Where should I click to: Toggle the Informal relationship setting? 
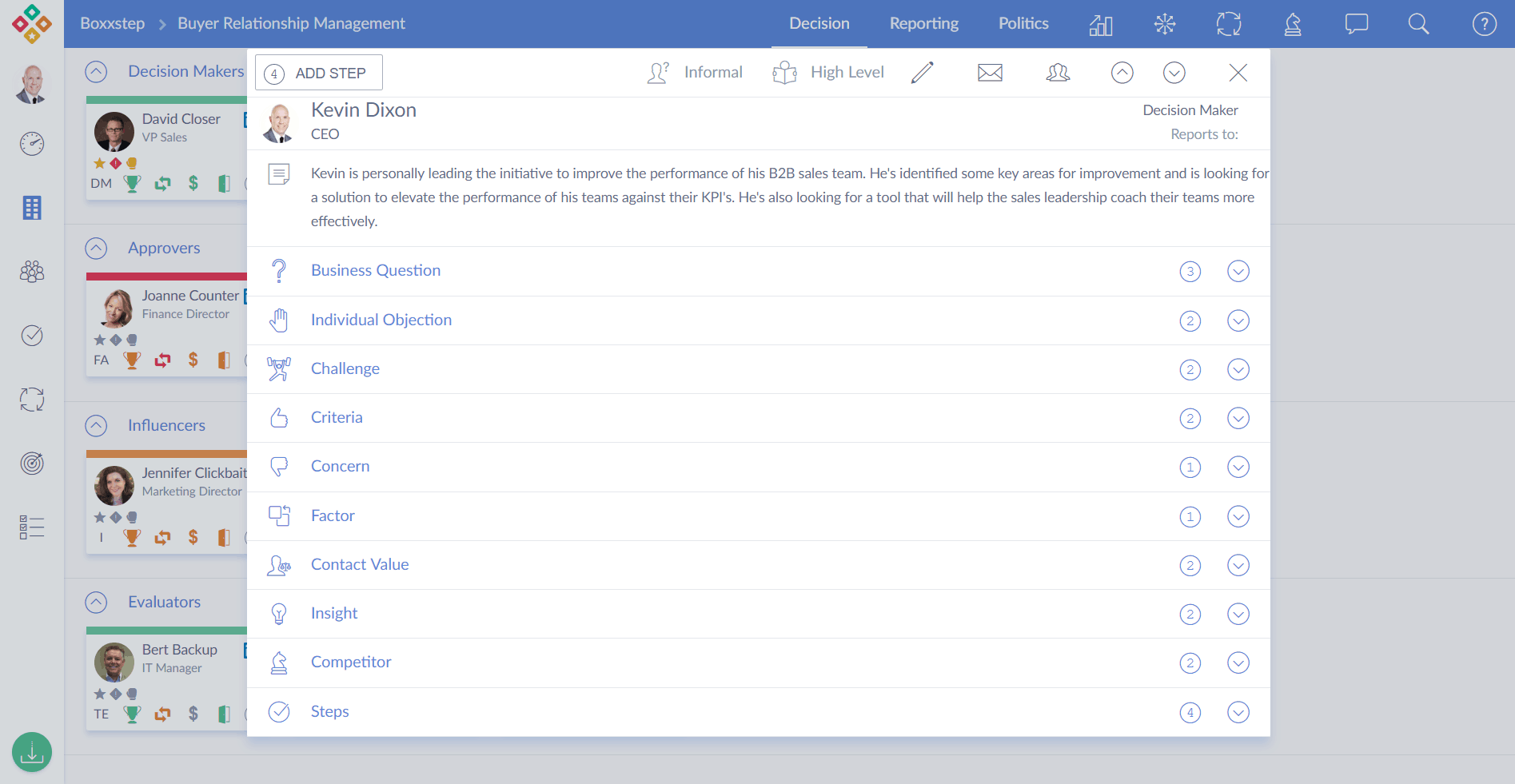coord(695,73)
